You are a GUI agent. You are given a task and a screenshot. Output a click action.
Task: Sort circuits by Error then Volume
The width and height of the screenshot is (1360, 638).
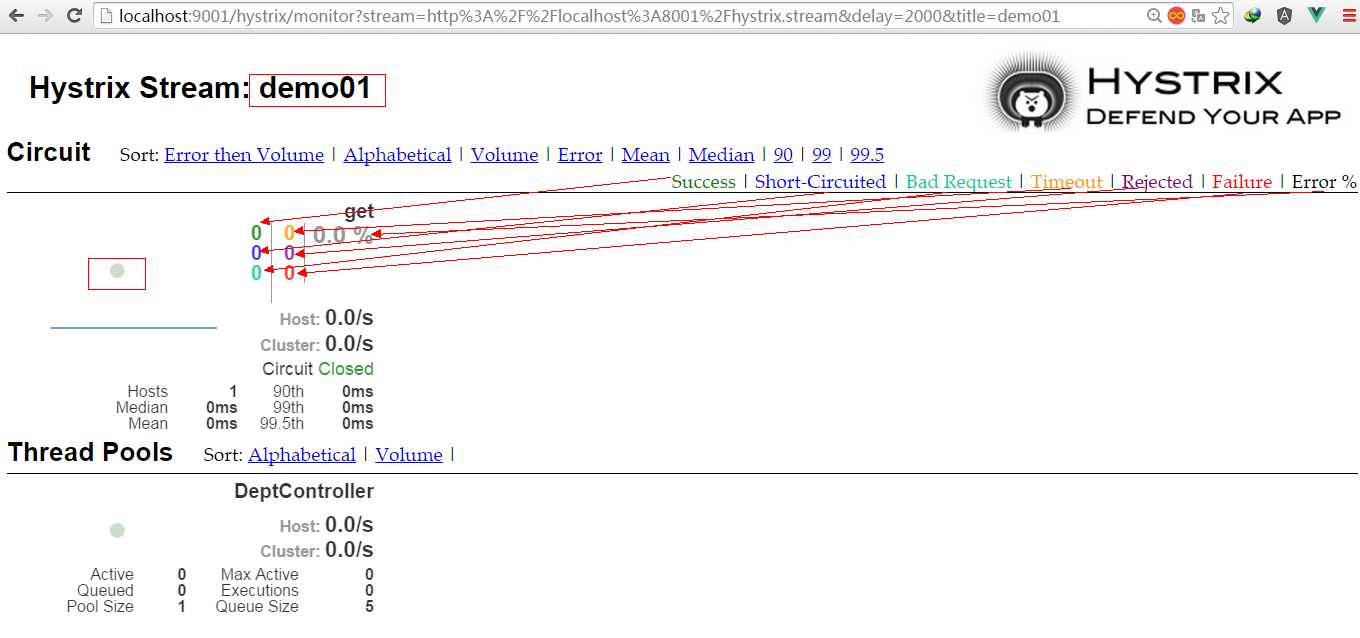(x=244, y=155)
